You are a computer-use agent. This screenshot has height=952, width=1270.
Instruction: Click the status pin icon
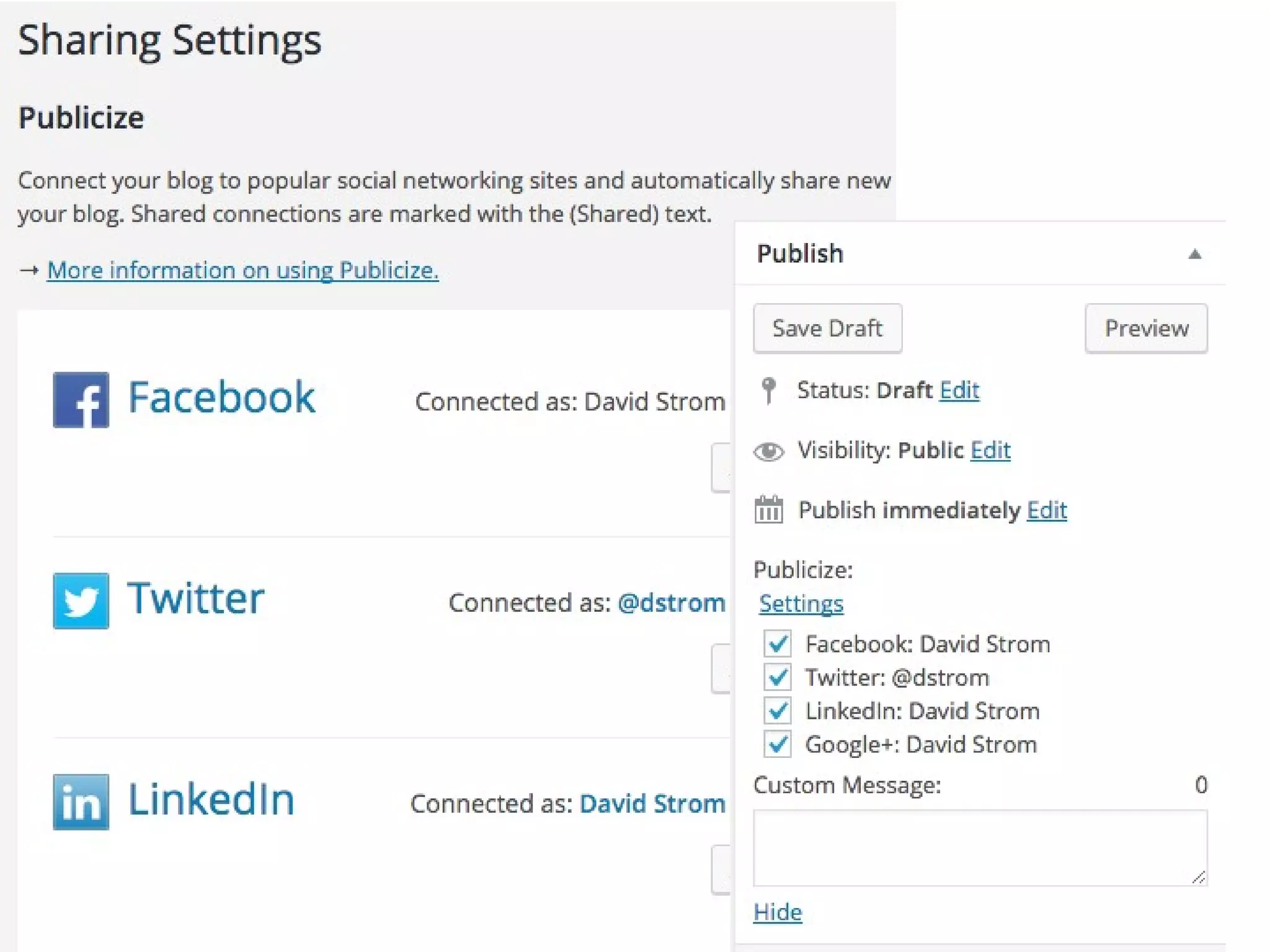[x=768, y=390]
